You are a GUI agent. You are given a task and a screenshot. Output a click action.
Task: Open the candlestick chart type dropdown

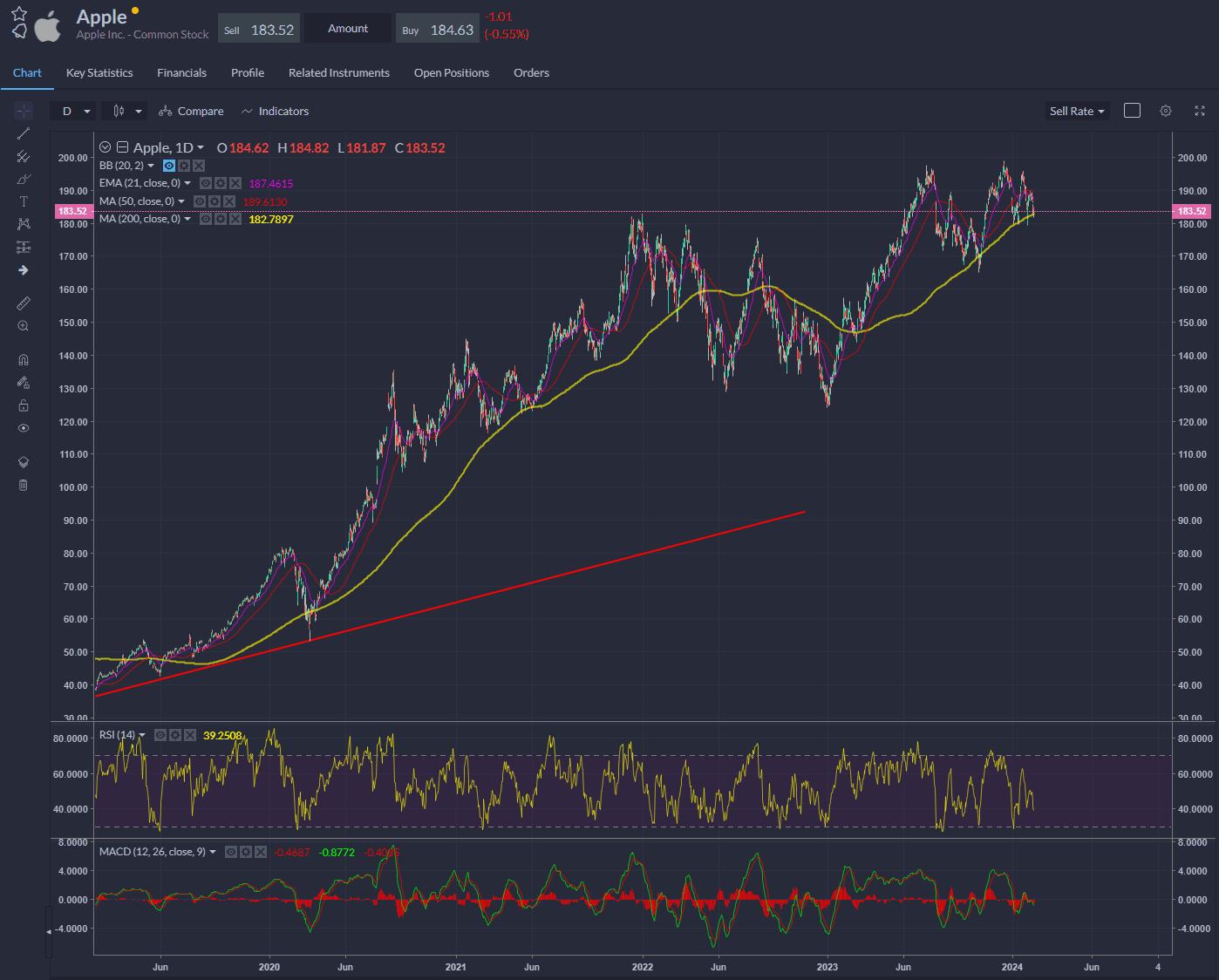[x=126, y=111]
